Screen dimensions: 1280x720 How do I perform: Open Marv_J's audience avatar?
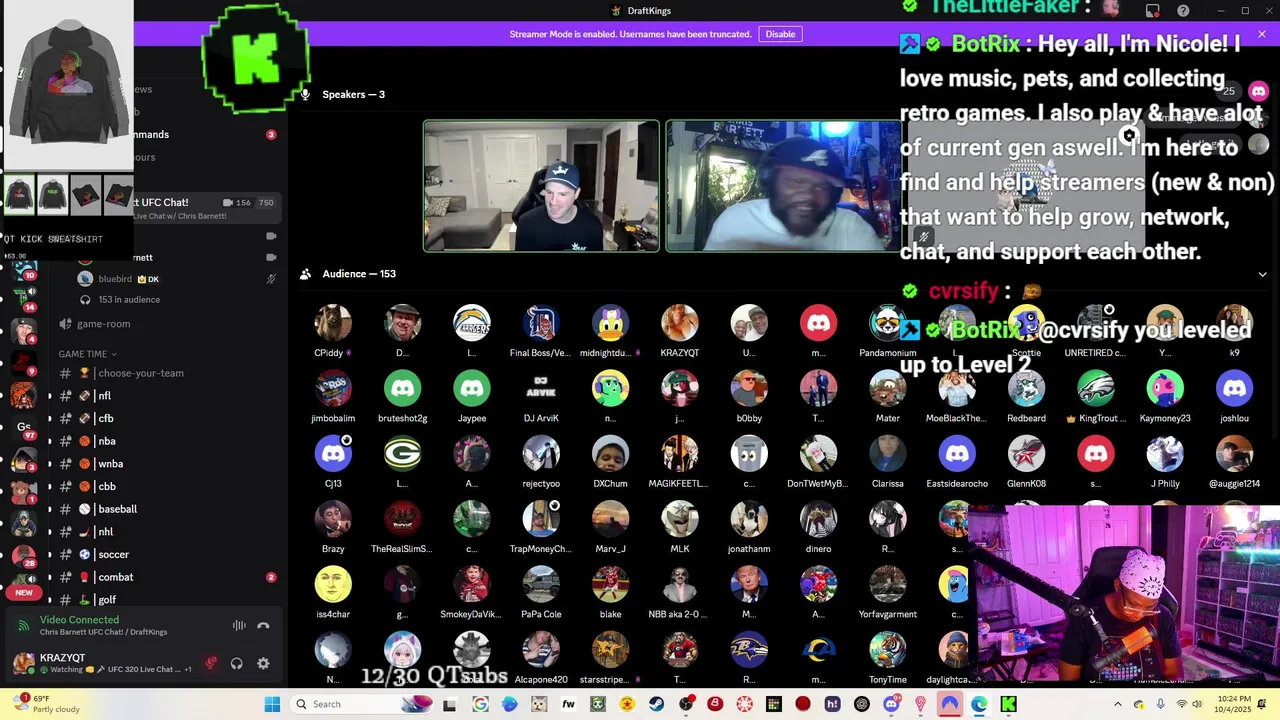(x=610, y=519)
